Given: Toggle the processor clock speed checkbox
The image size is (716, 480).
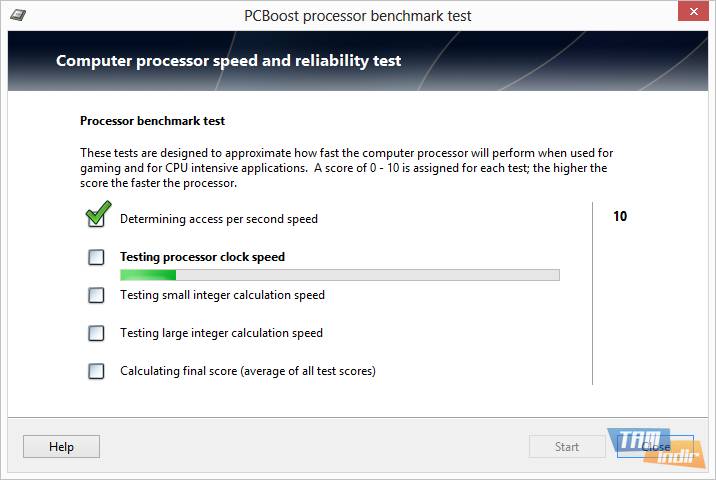Looking at the screenshot, I should pyautogui.click(x=96, y=257).
